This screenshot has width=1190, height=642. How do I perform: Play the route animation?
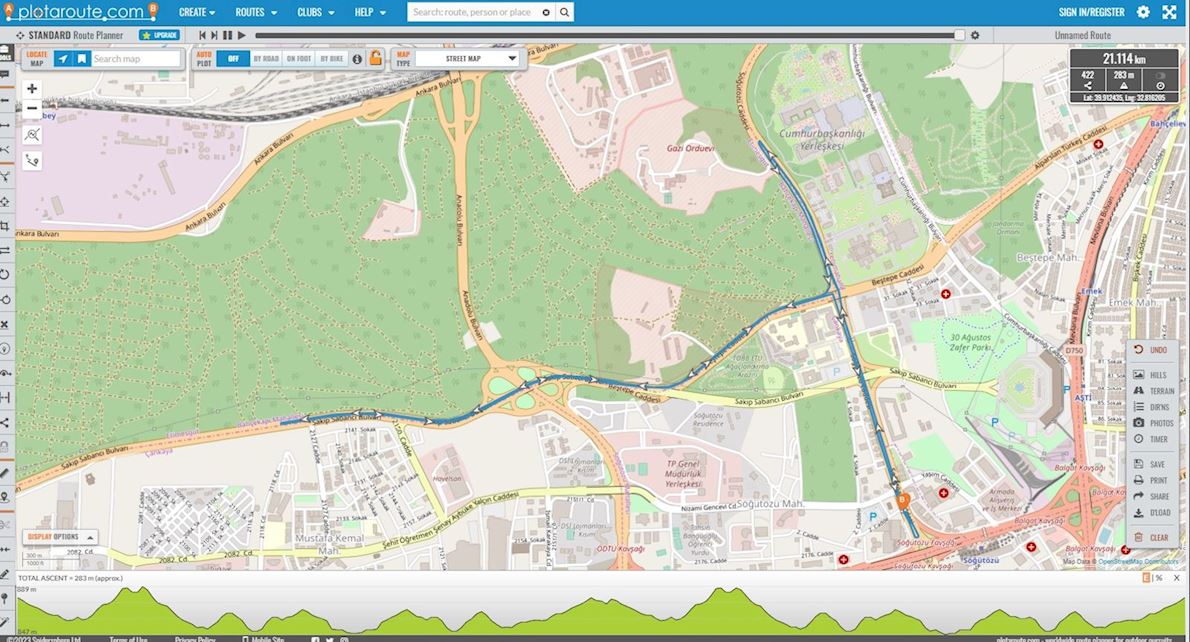point(241,35)
